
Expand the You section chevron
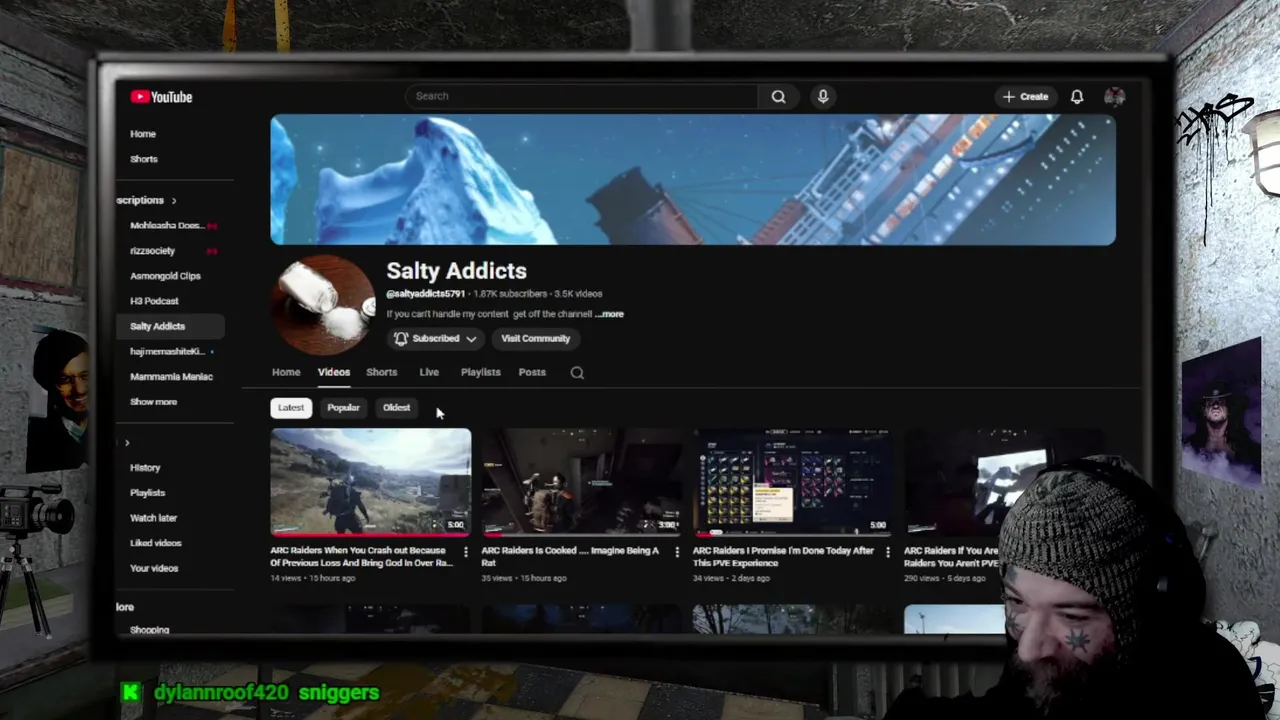pyautogui.click(x=127, y=442)
